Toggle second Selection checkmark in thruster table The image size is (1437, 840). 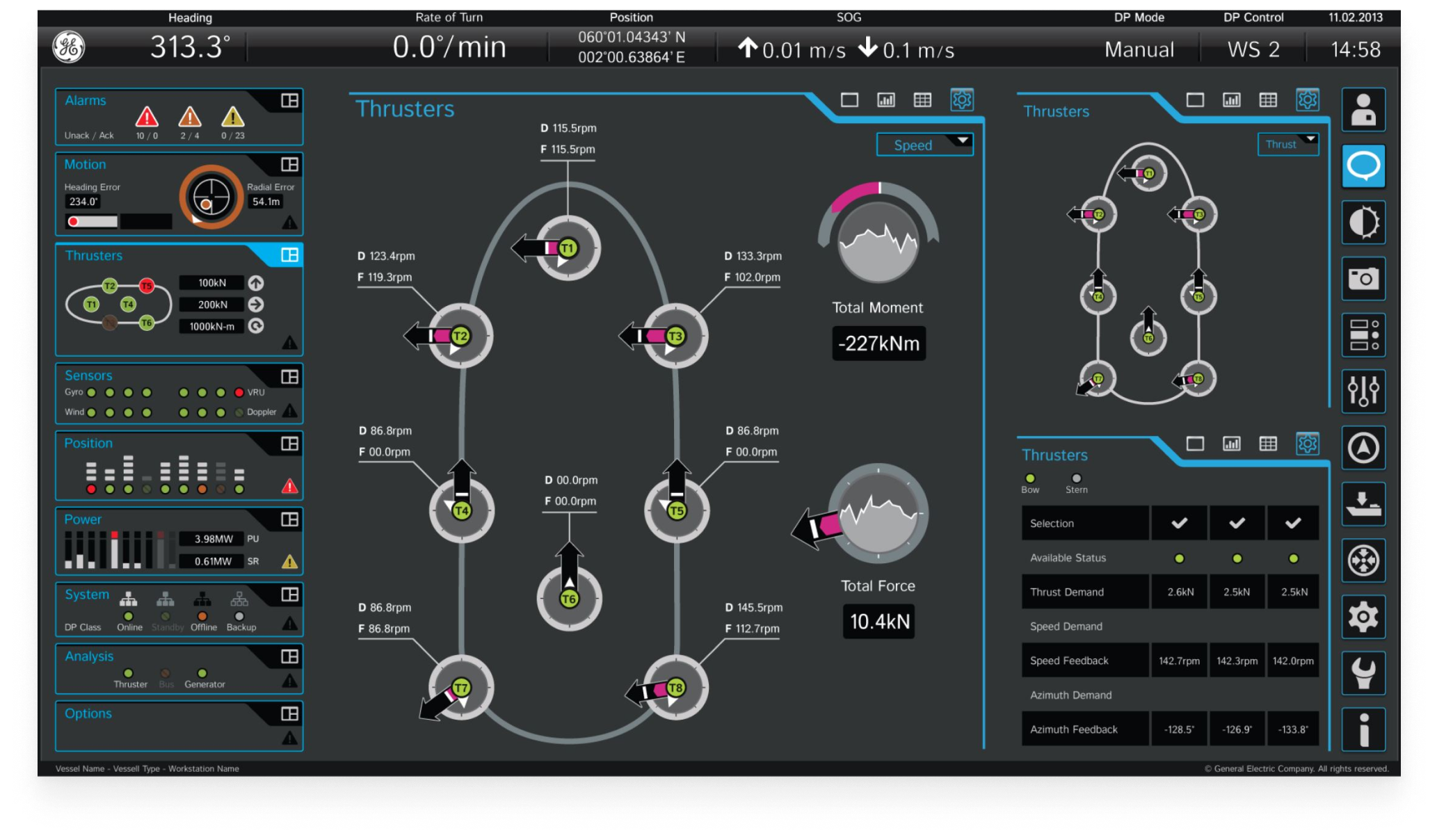point(1237,523)
